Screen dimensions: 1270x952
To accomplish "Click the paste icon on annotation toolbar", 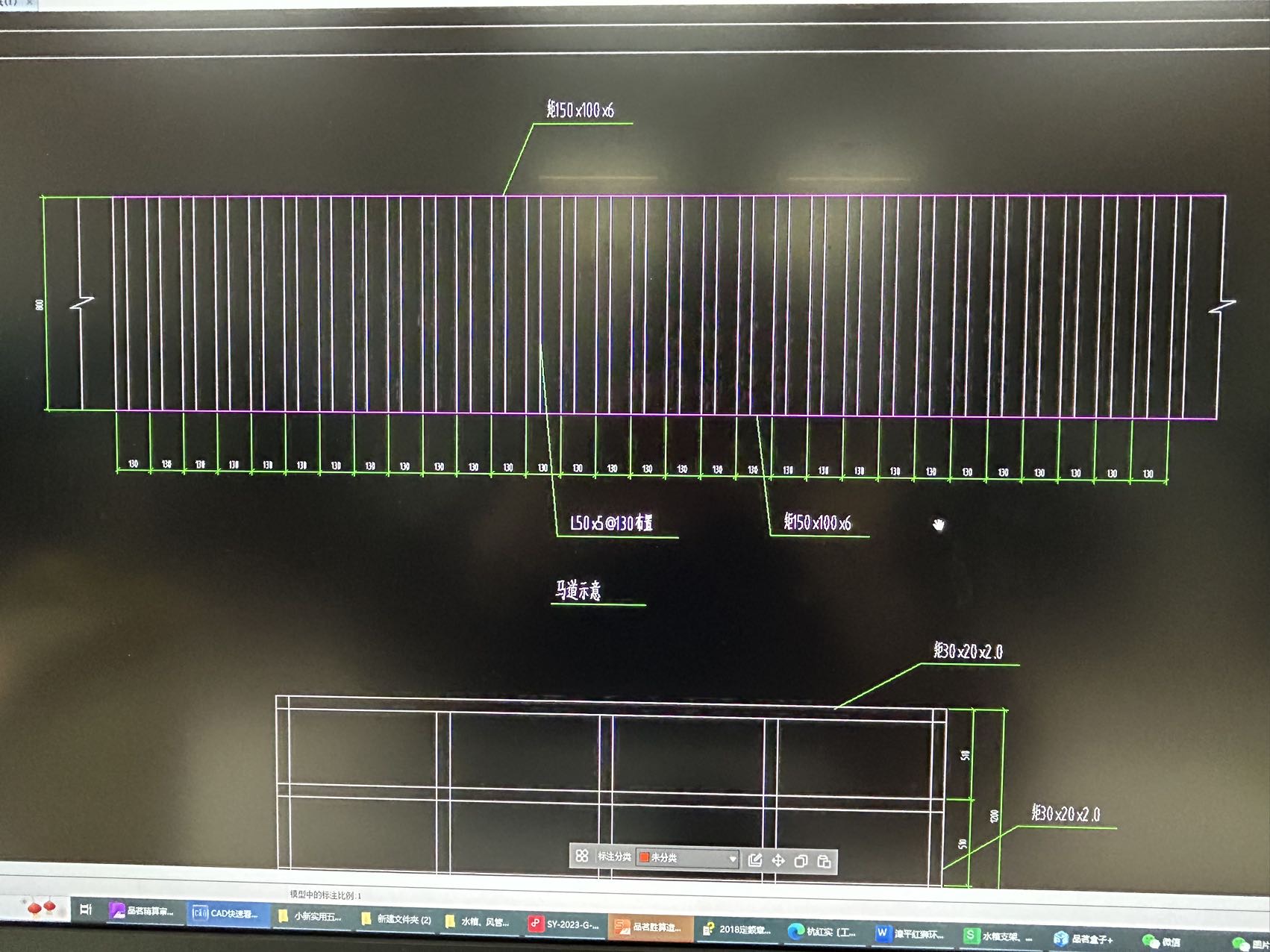I will pos(824,862).
